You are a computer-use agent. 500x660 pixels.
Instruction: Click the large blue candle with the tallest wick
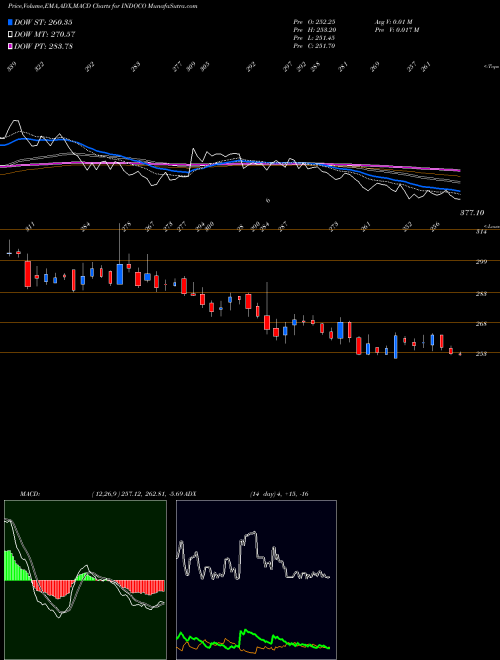120,274
